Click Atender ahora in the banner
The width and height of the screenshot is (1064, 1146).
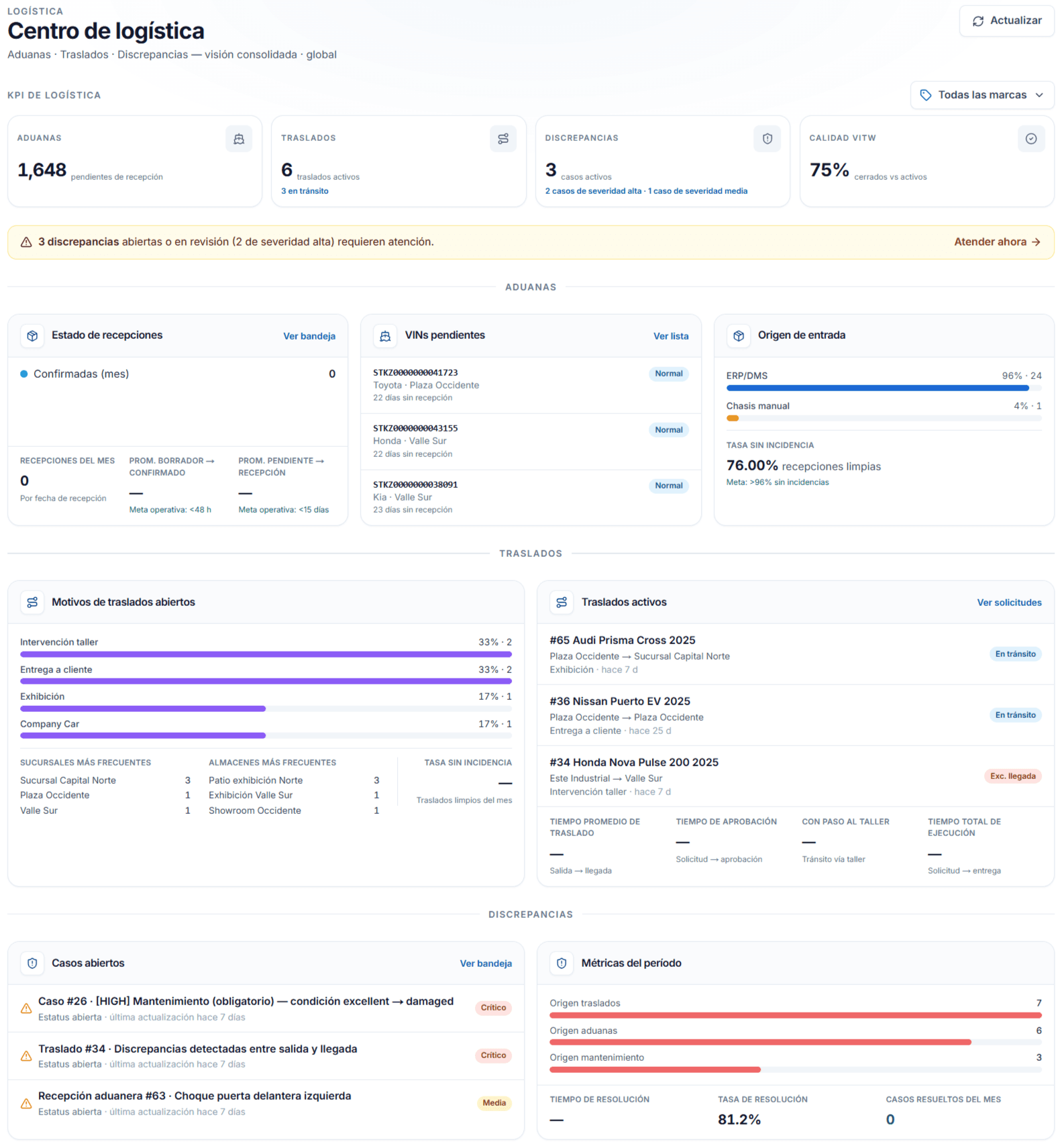coord(997,242)
